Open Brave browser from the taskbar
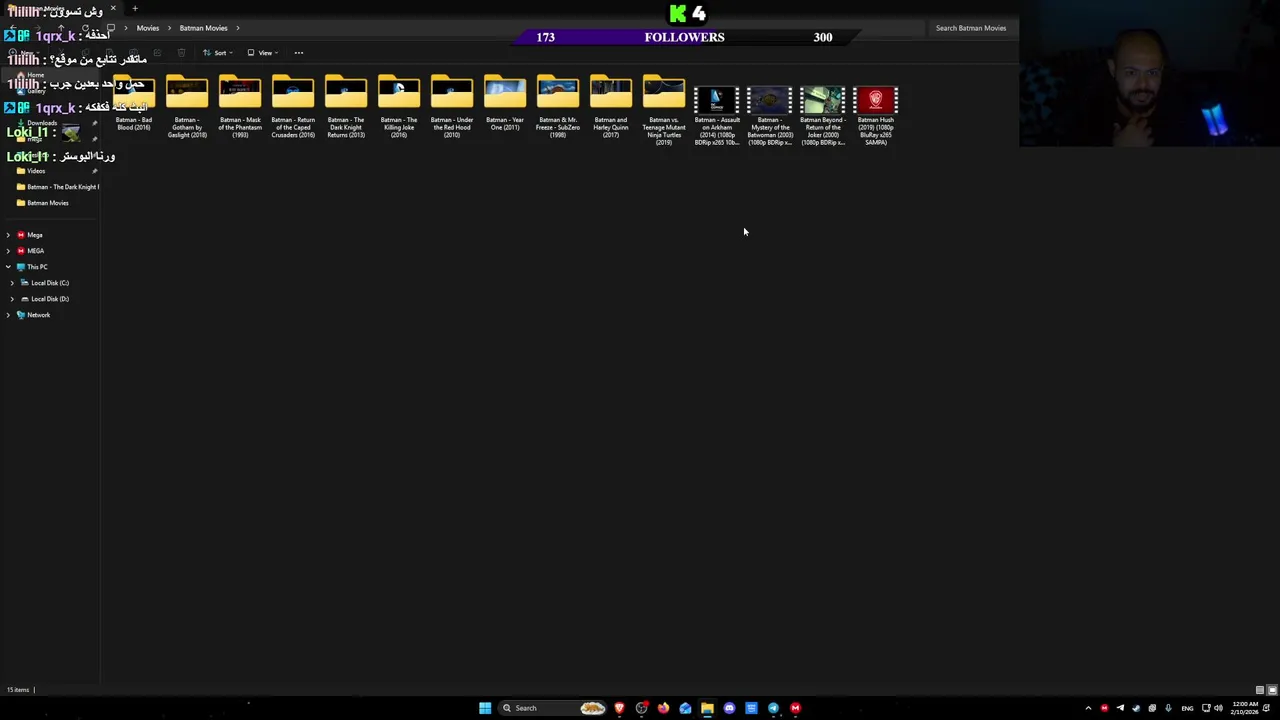Screen dimensions: 1280x720 619,708
